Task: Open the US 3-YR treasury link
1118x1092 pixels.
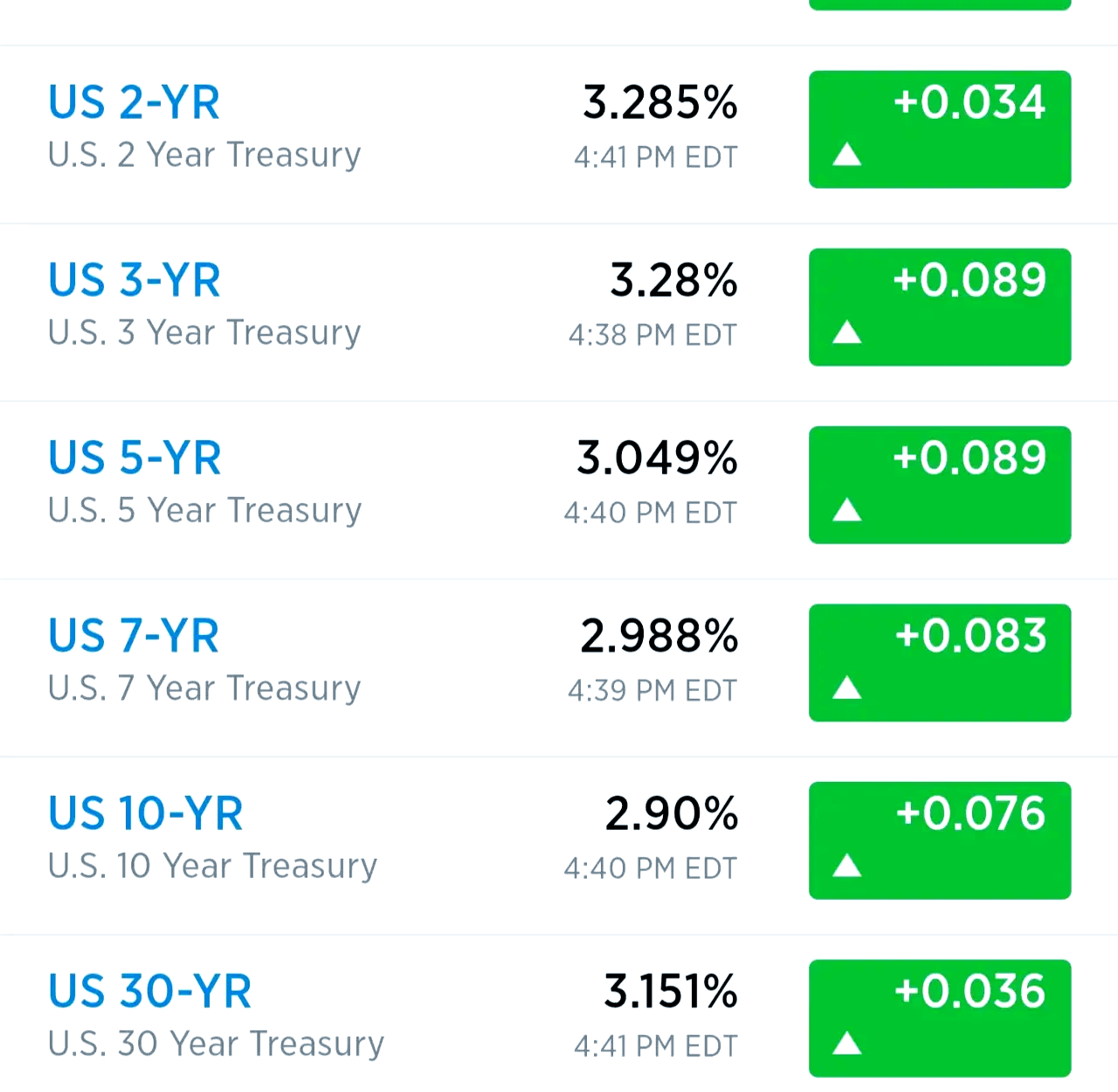Action: 134,280
